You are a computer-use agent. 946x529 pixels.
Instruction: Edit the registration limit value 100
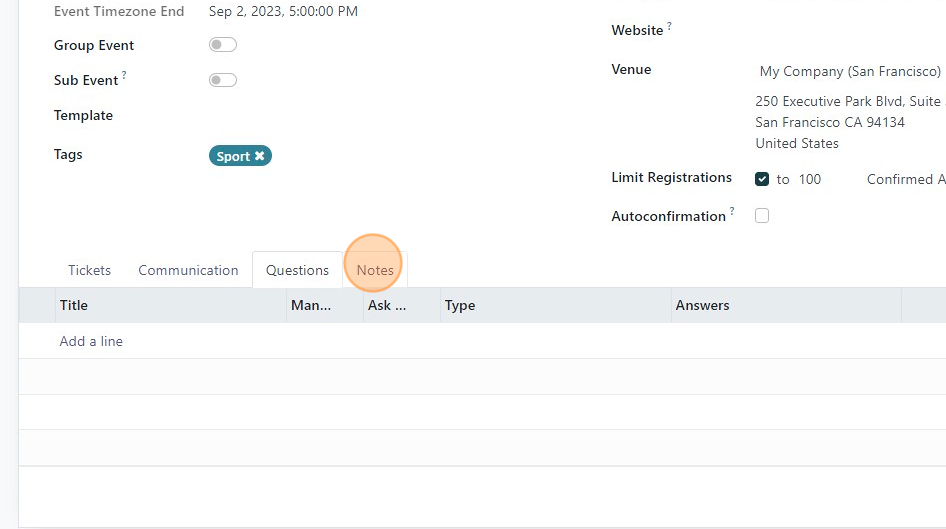click(810, 179)
